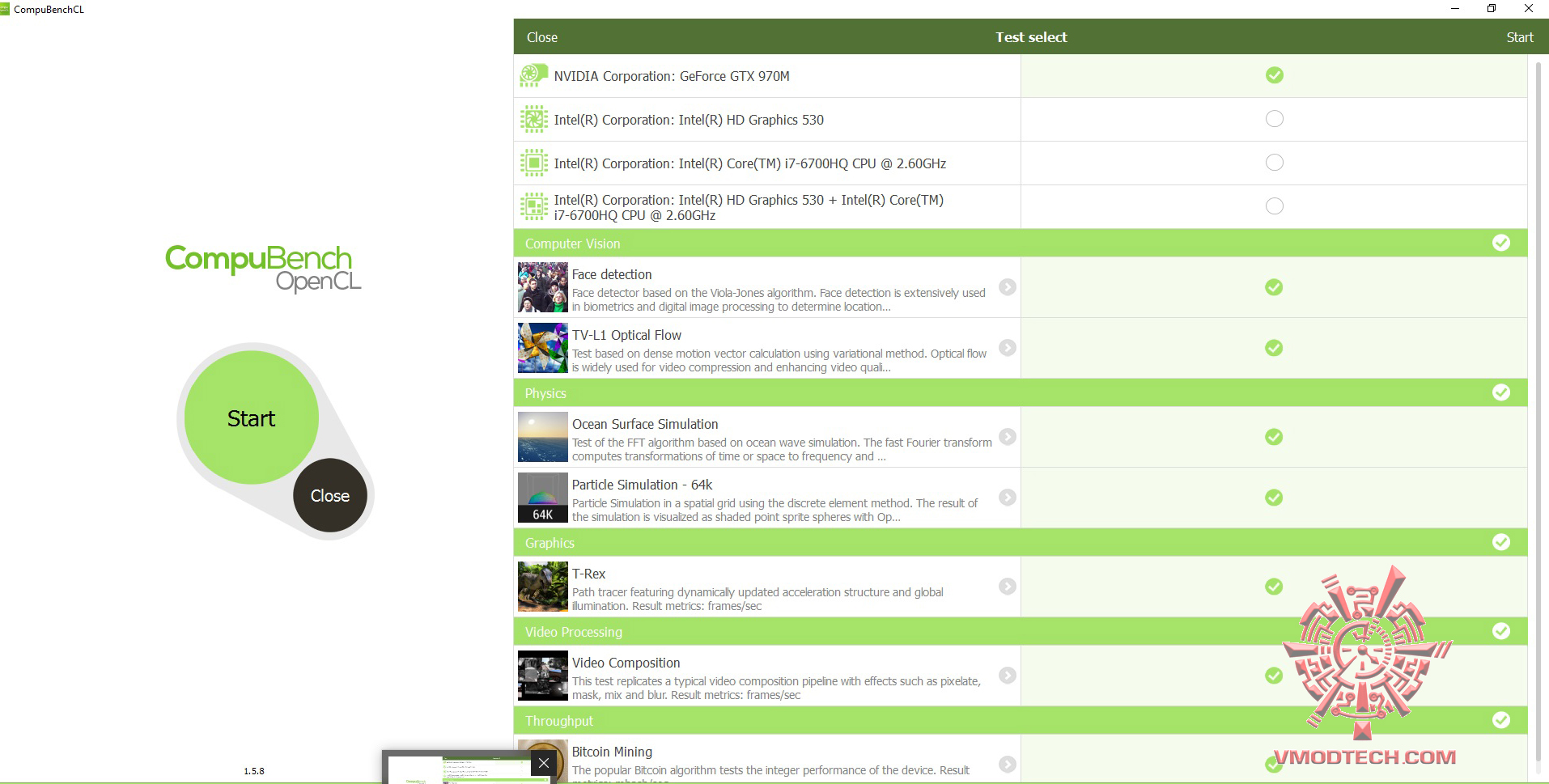1549x784 pixels.
Task: Click the Intel HD Graphics 530 device icon
Action: pyautogui.click(x=533, y=120)
